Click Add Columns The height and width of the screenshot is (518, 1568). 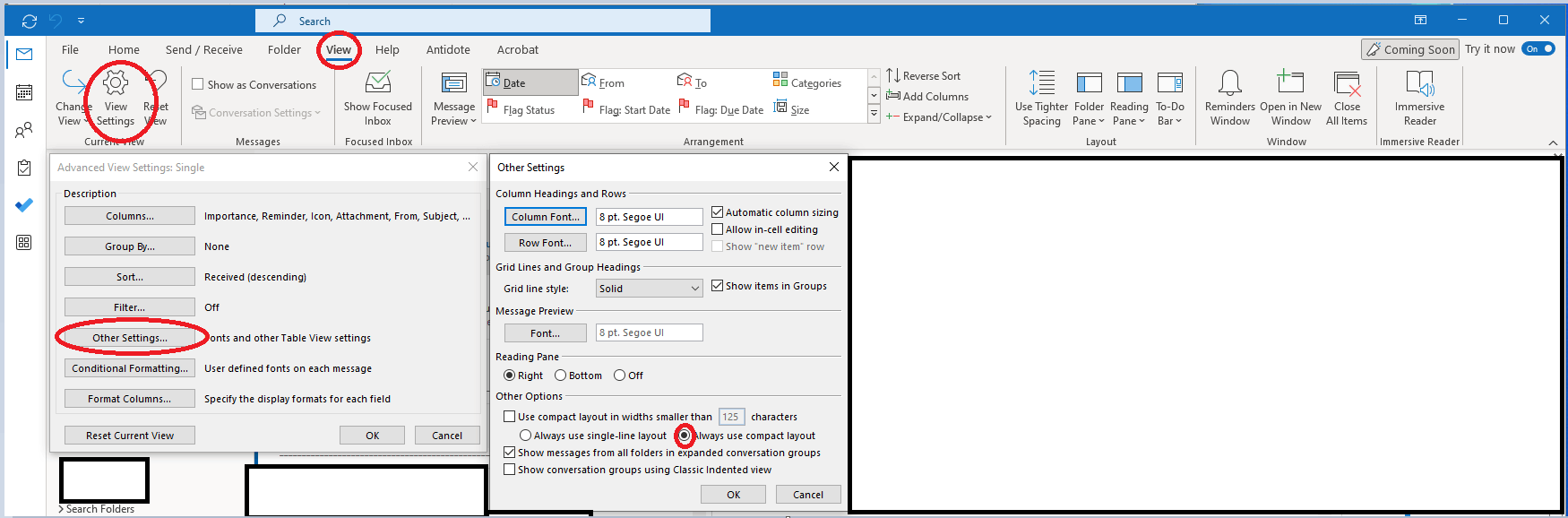pos(927,97)
